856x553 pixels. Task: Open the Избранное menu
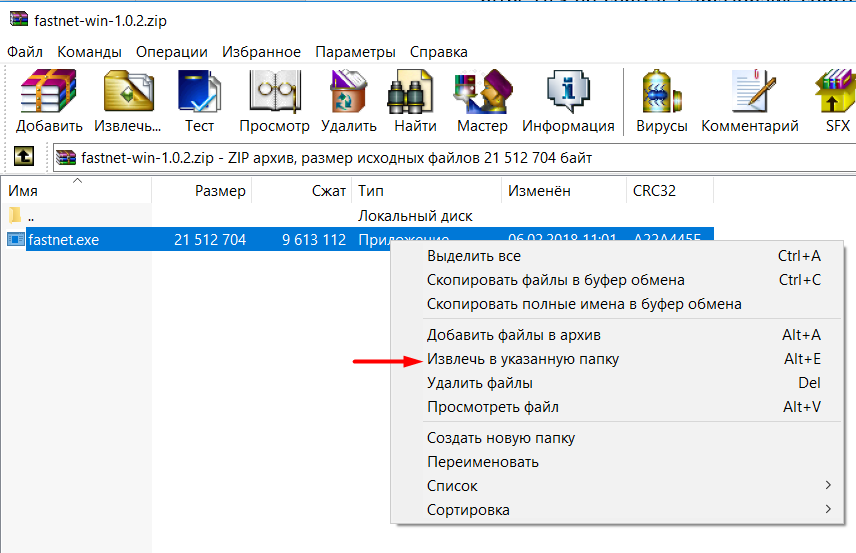pyautogui.click(x=261, y=52)
